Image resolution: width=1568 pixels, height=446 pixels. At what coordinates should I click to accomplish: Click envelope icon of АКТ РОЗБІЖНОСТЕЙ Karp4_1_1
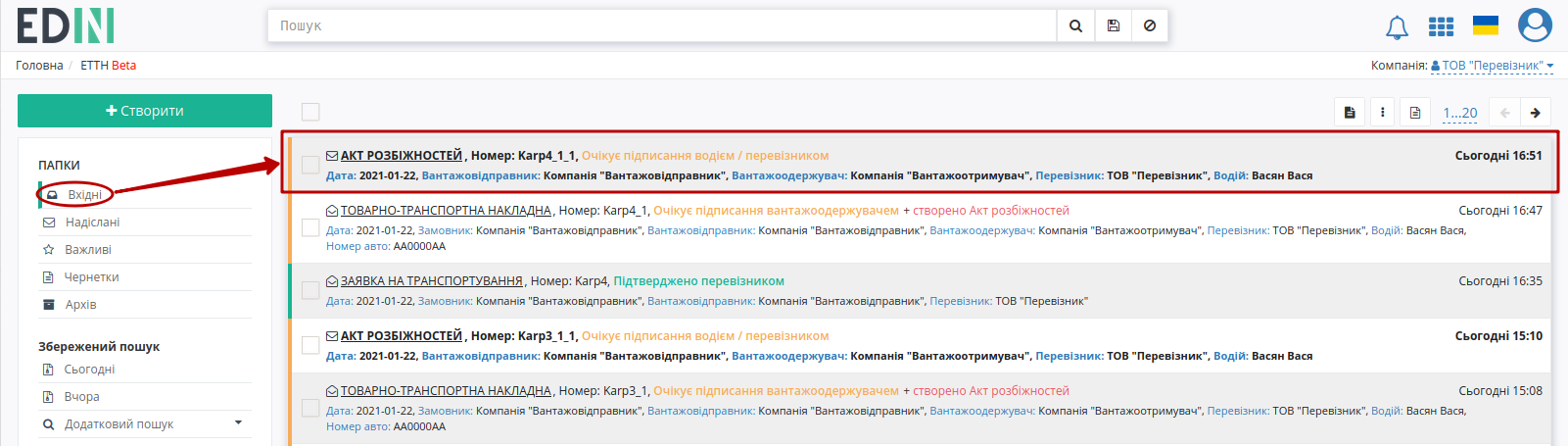(x=332, y=156)
